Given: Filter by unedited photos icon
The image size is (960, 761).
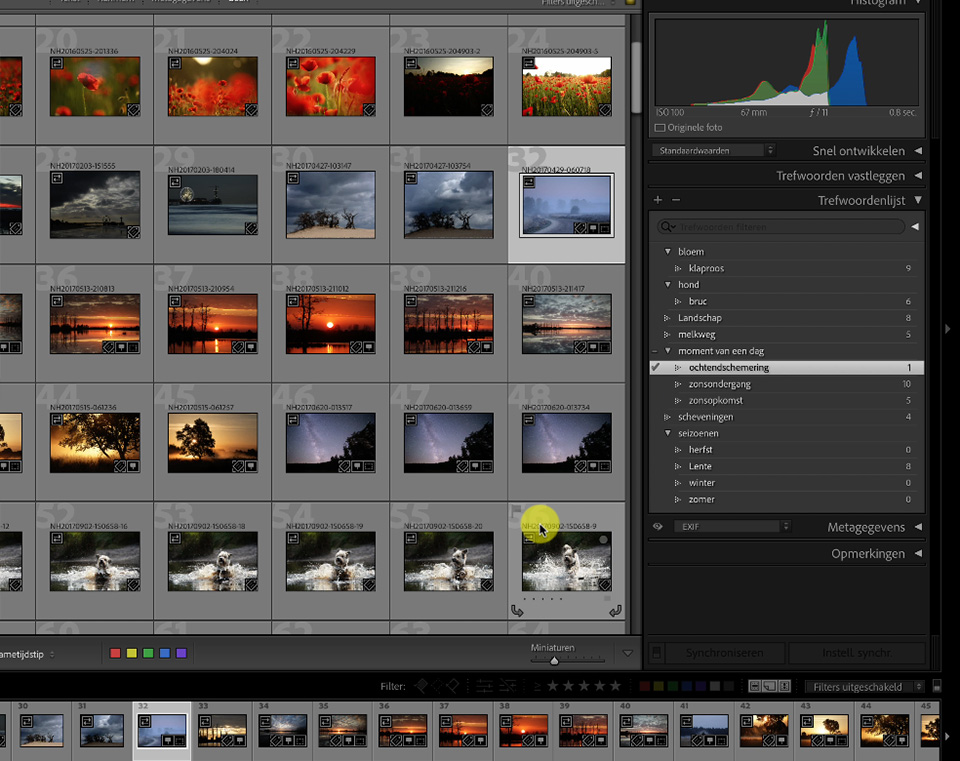Looking at the screenshot, I should (x=507, y=686).
